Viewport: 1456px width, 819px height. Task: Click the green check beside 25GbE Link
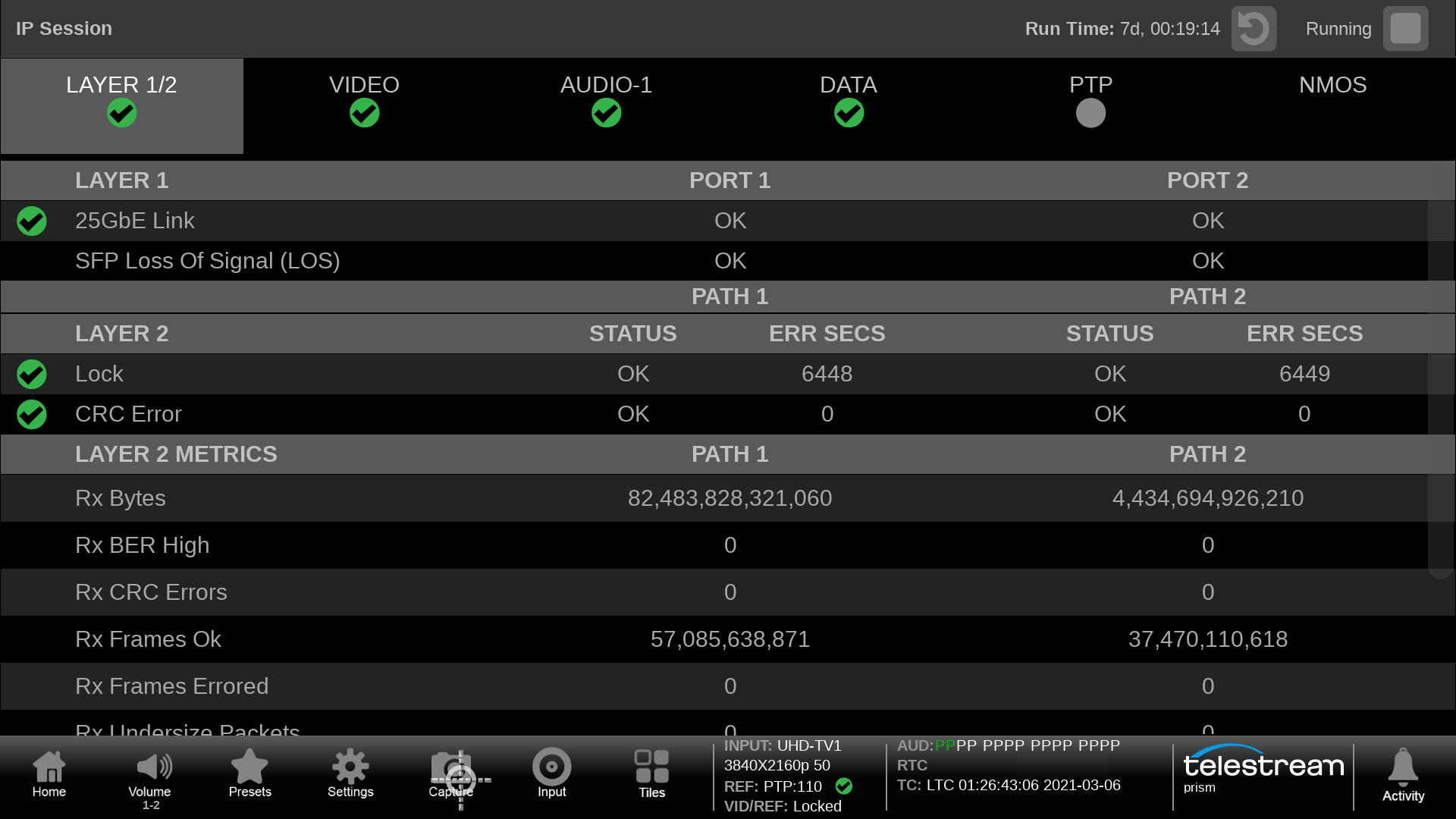click(32, 221)
